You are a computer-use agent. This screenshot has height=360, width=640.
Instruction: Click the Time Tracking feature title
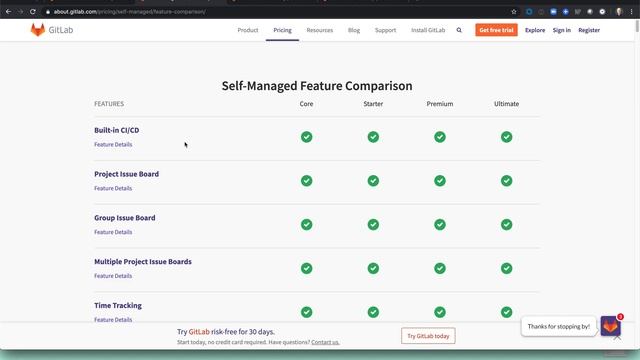coord(118,305)
